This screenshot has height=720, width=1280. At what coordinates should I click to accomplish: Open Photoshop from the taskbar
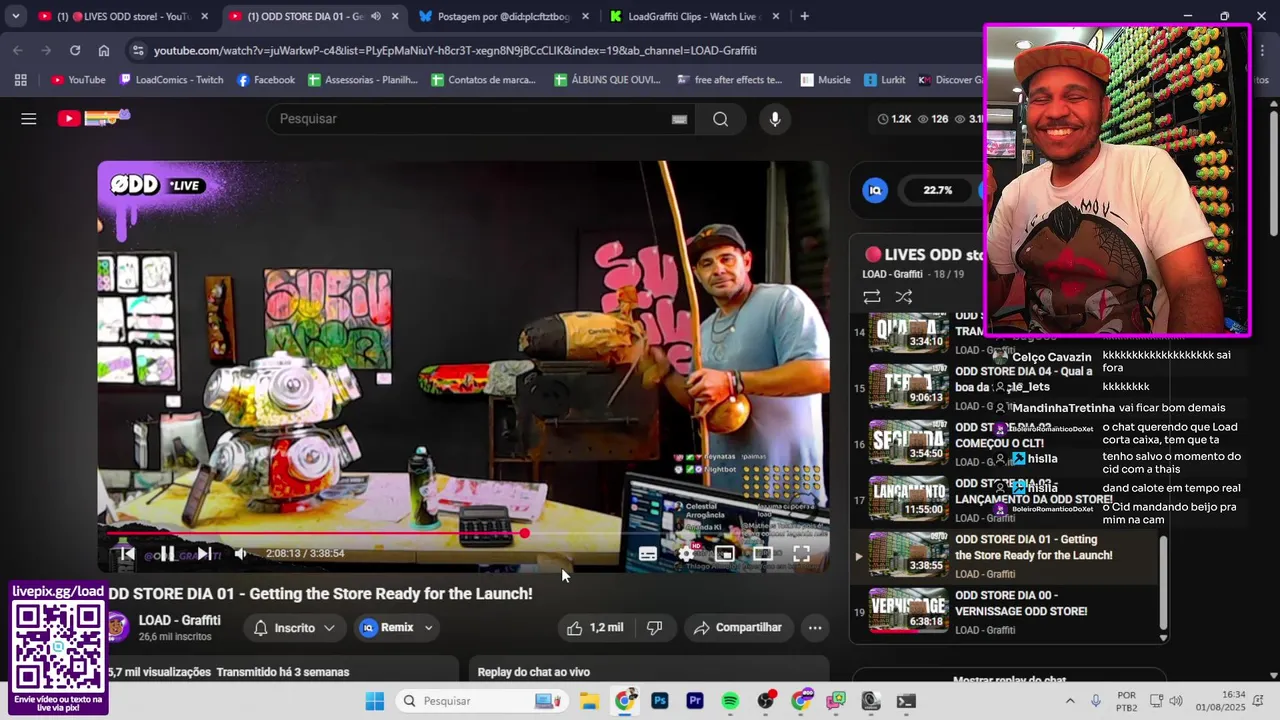[x=660, y=701]
